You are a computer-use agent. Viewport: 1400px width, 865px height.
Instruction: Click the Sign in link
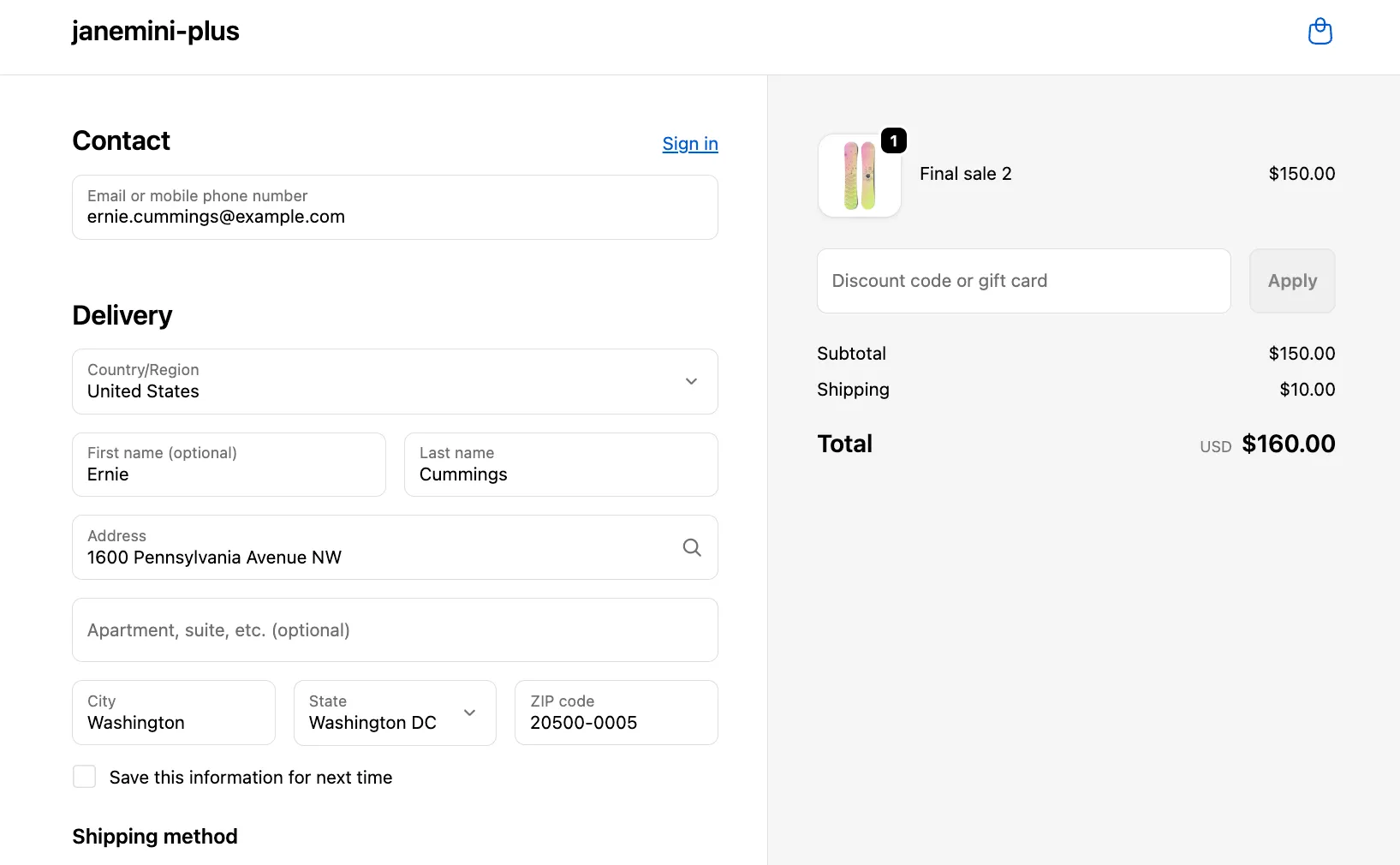689,144
